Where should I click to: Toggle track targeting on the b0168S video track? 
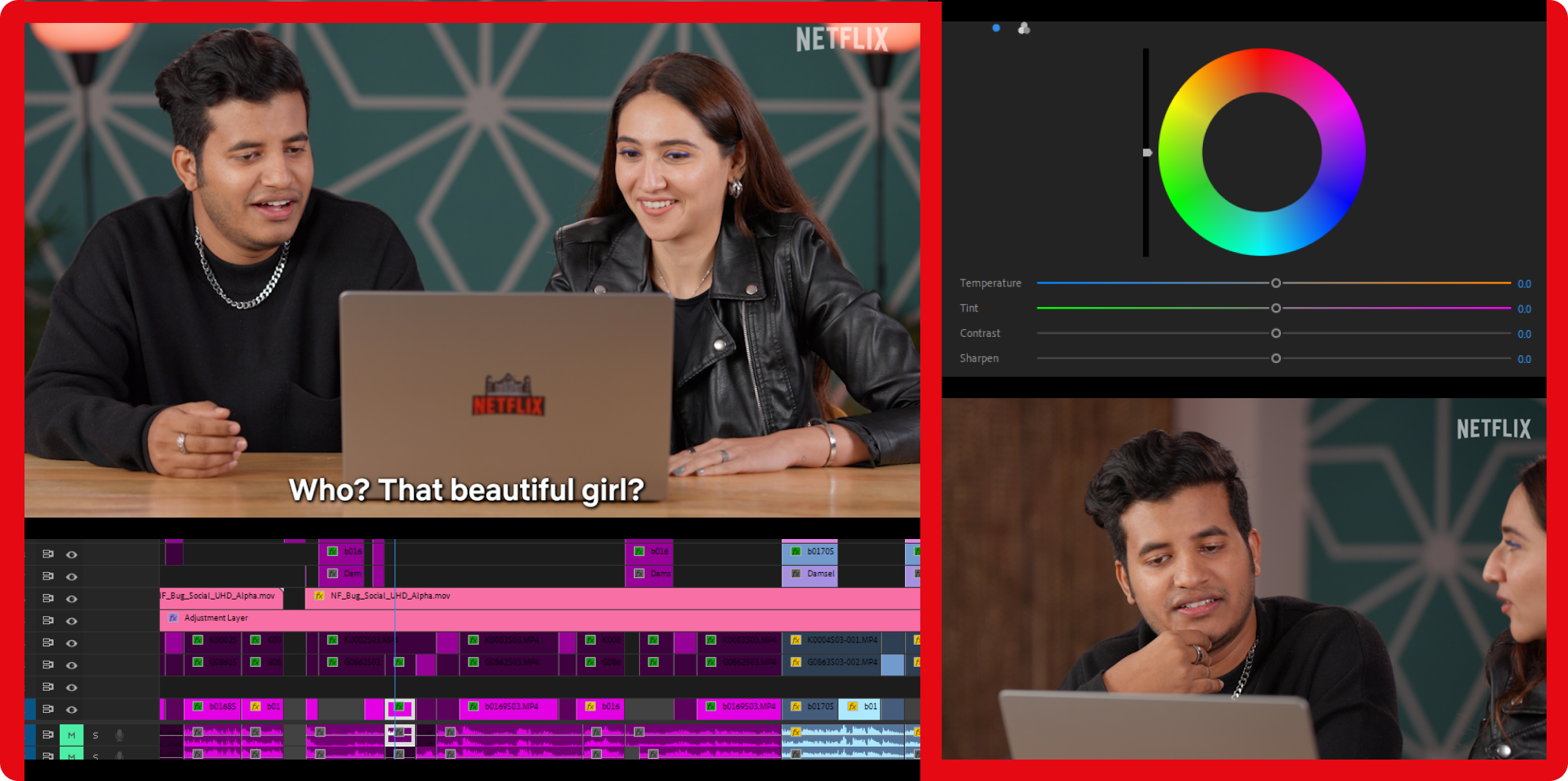(30, 709)
